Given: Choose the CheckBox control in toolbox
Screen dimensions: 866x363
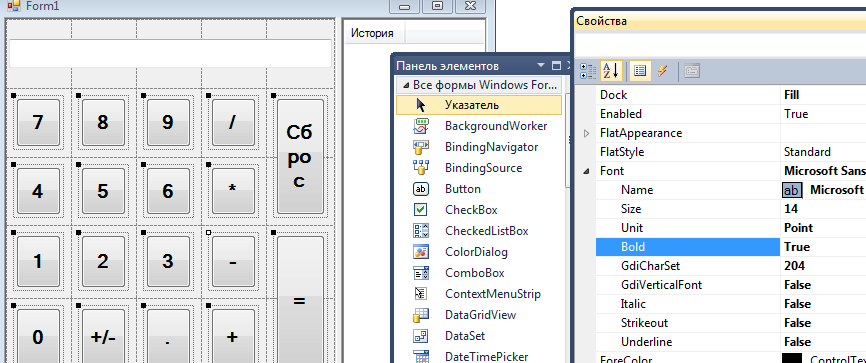Looking at the screenshot, I should tap(479, 210).
